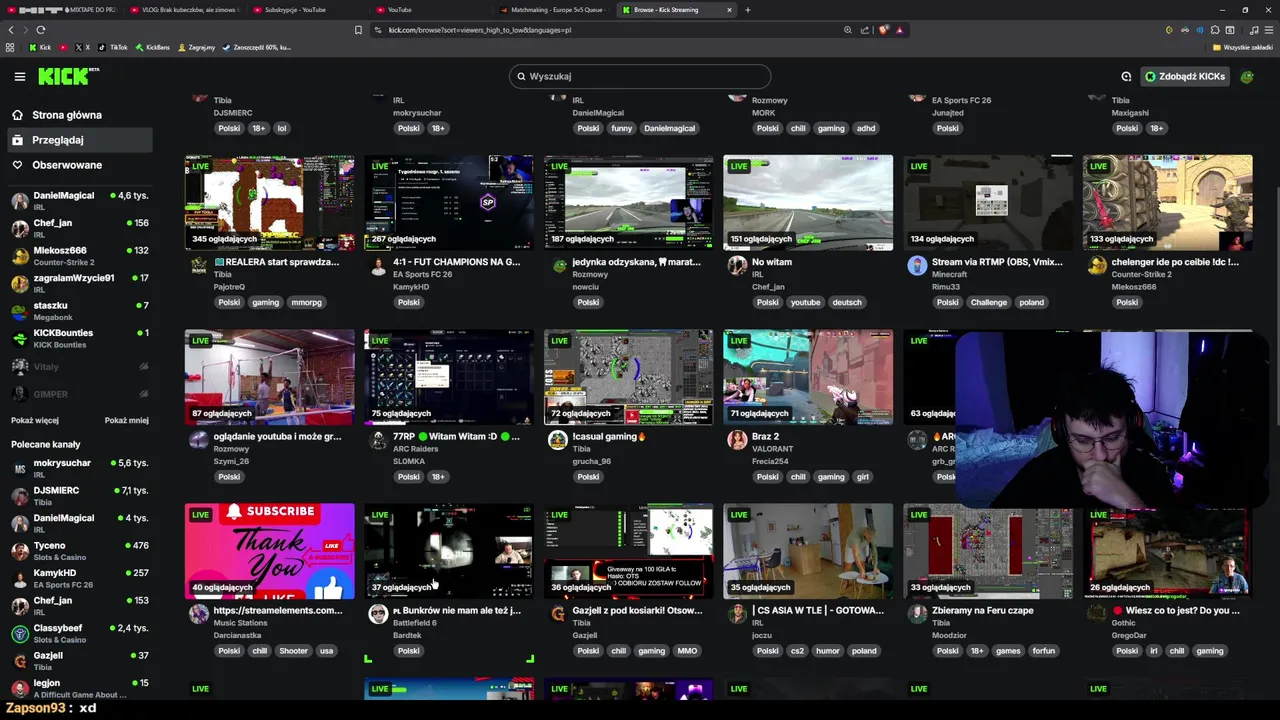Open the TikTok bookmark in the bookmarks bar

(113, 47)
